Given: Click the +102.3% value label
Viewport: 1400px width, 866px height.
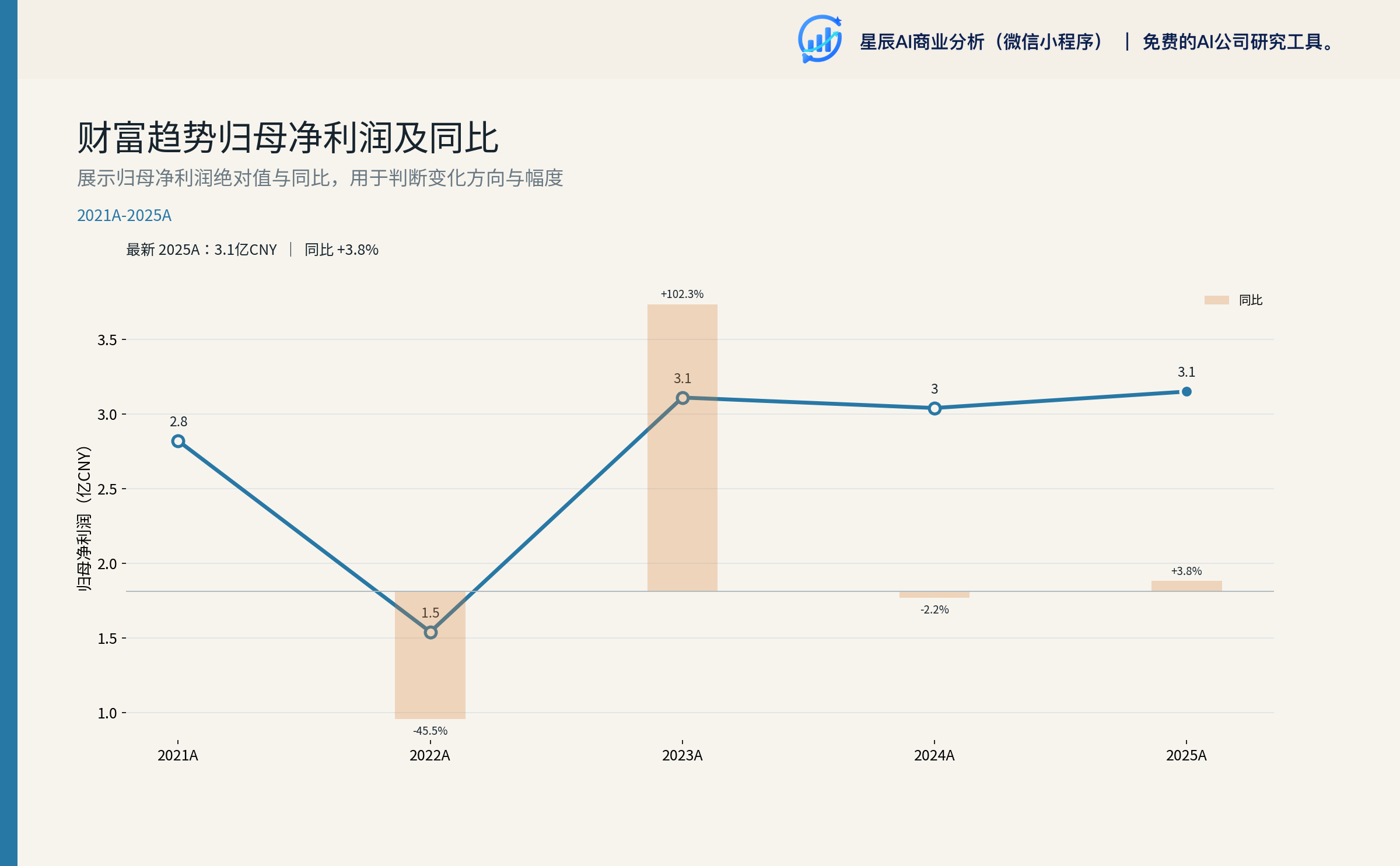Looking at the screenshot, I should click(682, 294).
